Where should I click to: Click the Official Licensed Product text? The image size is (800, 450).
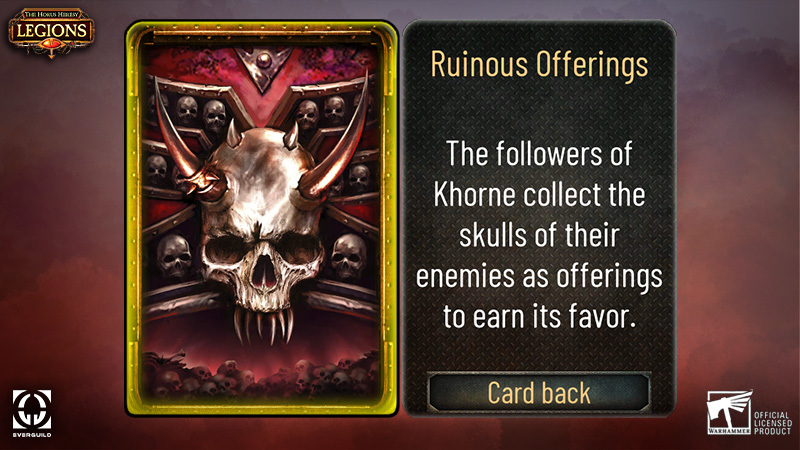click(x=773, y=423)
